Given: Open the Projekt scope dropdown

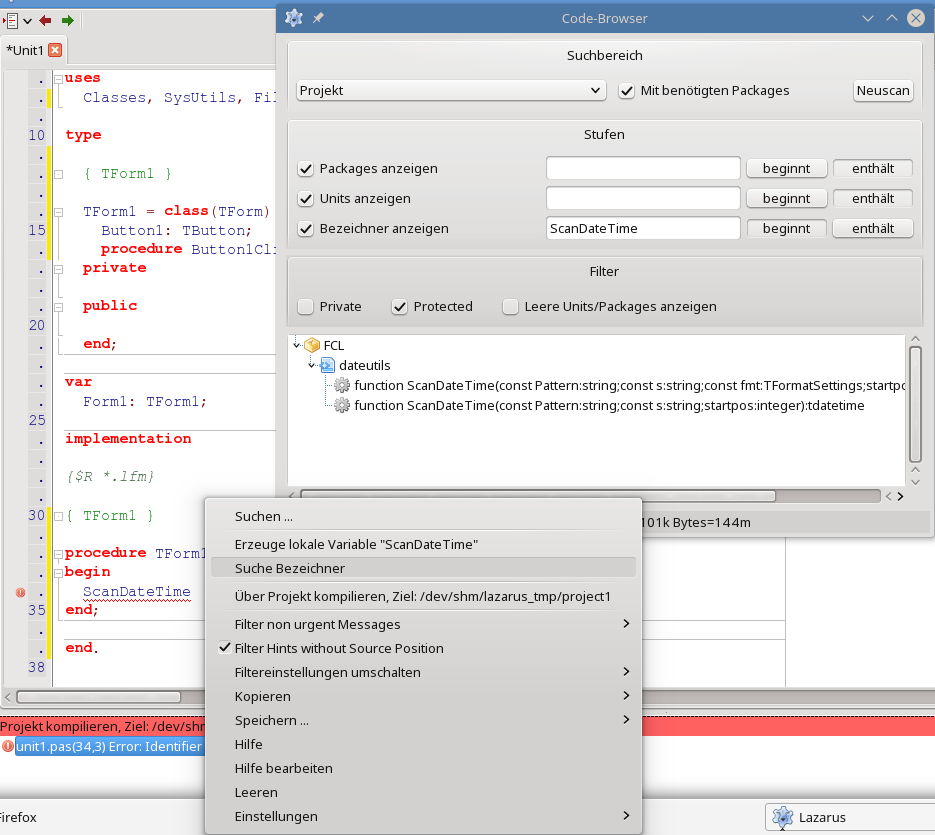Looking at the screenshot, I should click(x=451, y=90).
